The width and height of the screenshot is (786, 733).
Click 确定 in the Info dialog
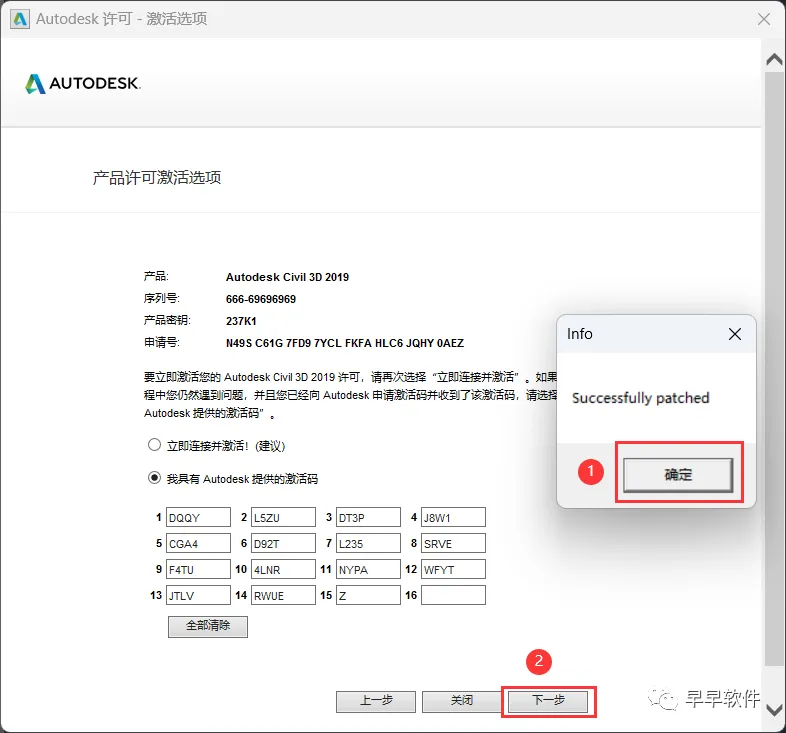click(x=678, y=474)
